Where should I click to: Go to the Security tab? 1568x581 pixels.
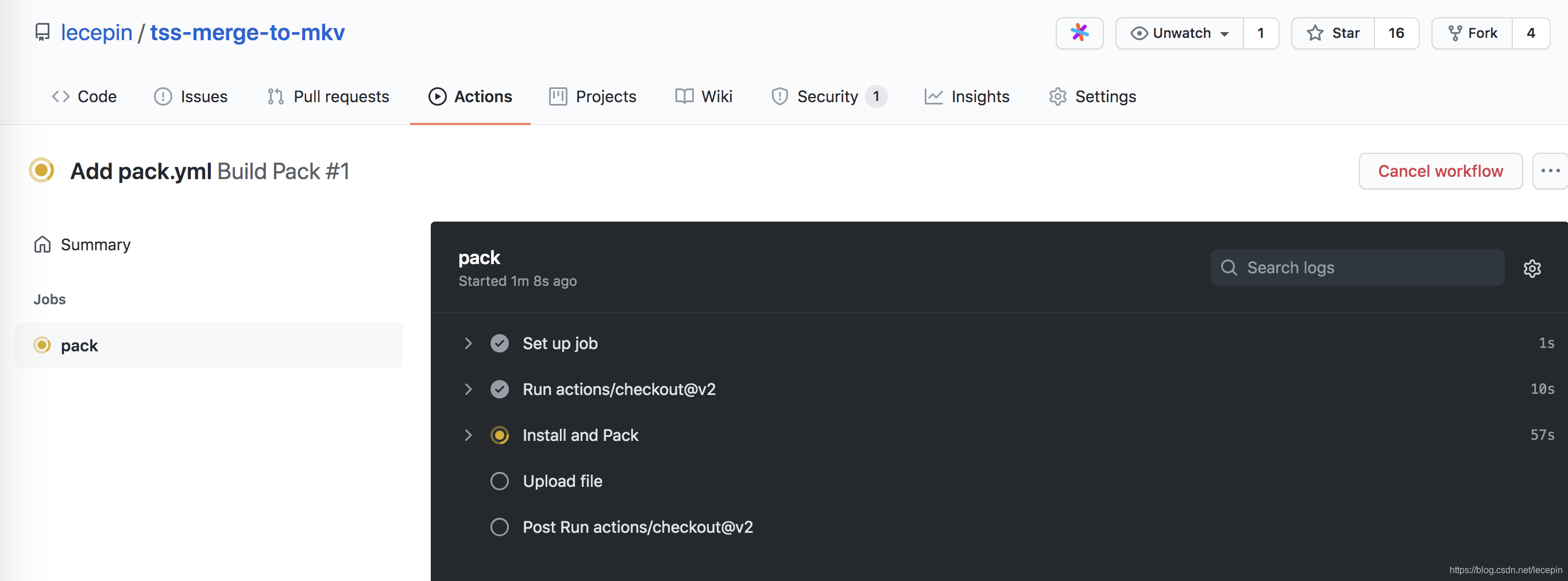pyautogui.click(x=828, y=96)
